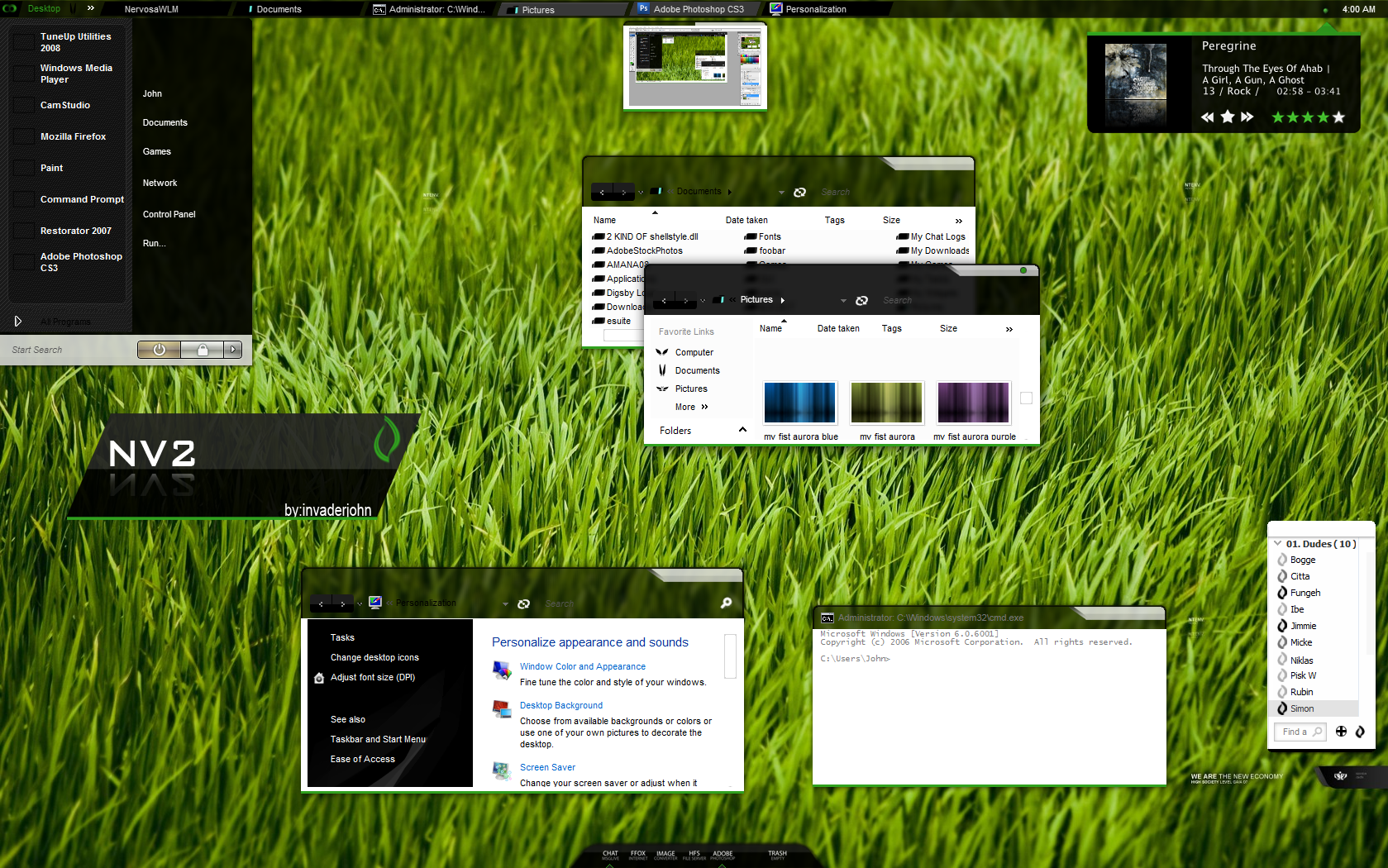
Task: Collapse the 01. Dudes contact group
Action: click(1278, 544)
